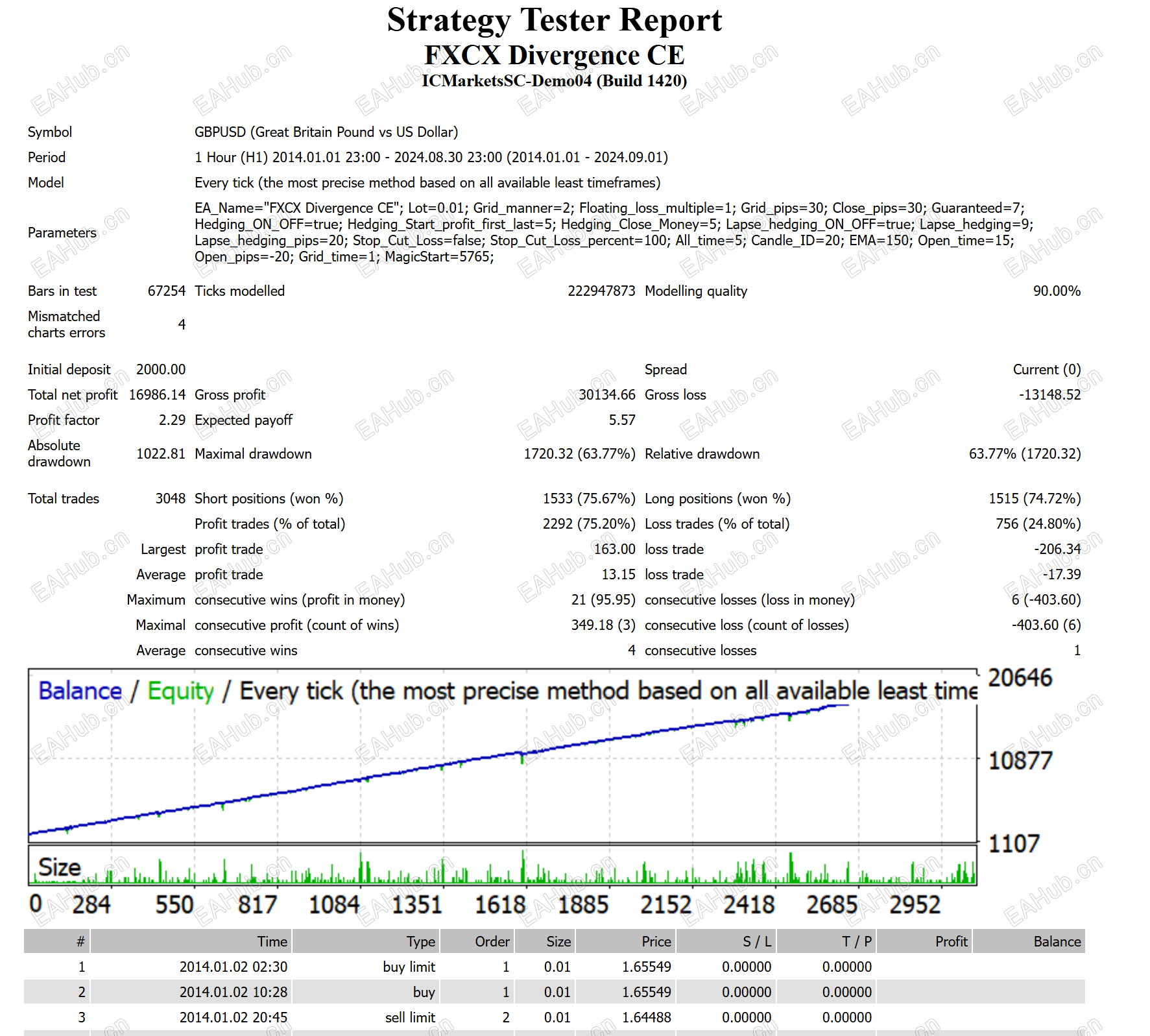The height and width of the screenshot is (1036, 1150).
Task: Click the S / L column header
Action: [x=725, y=941]
